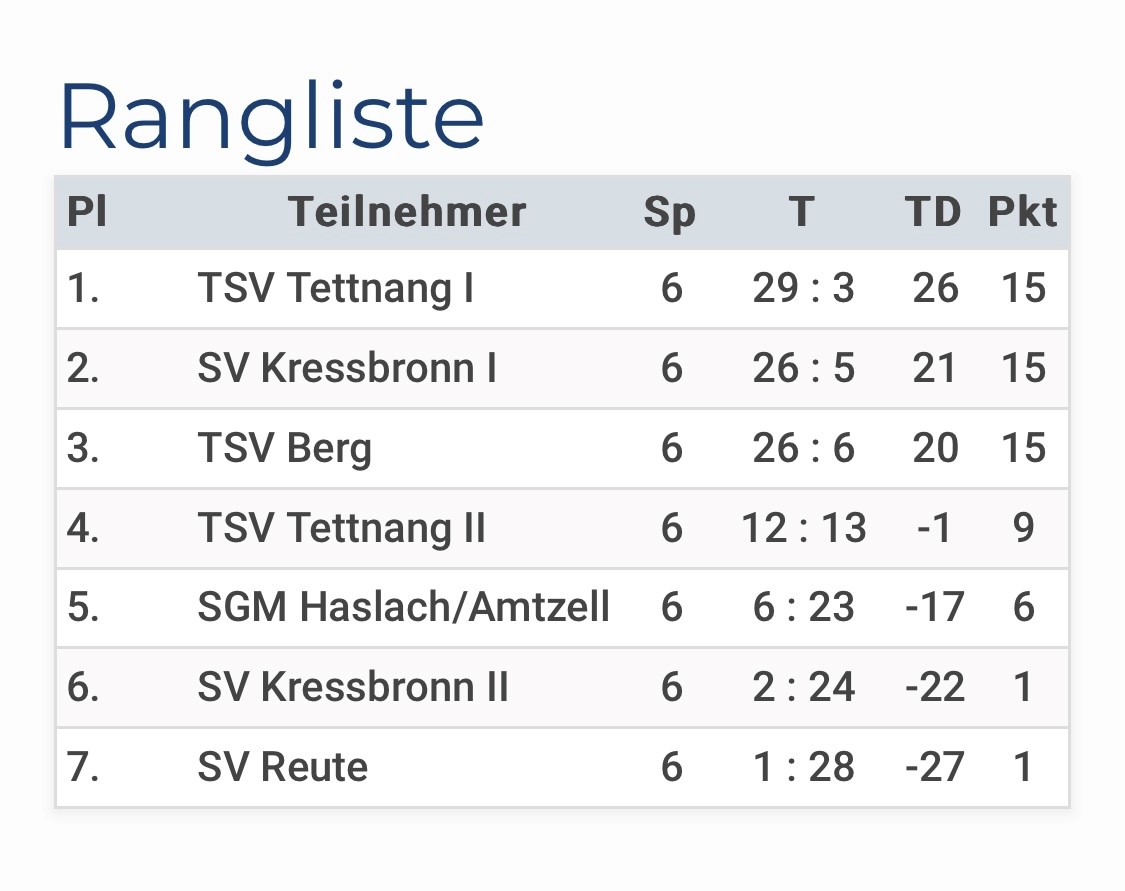Click the goal difference -27 cell

934,767
